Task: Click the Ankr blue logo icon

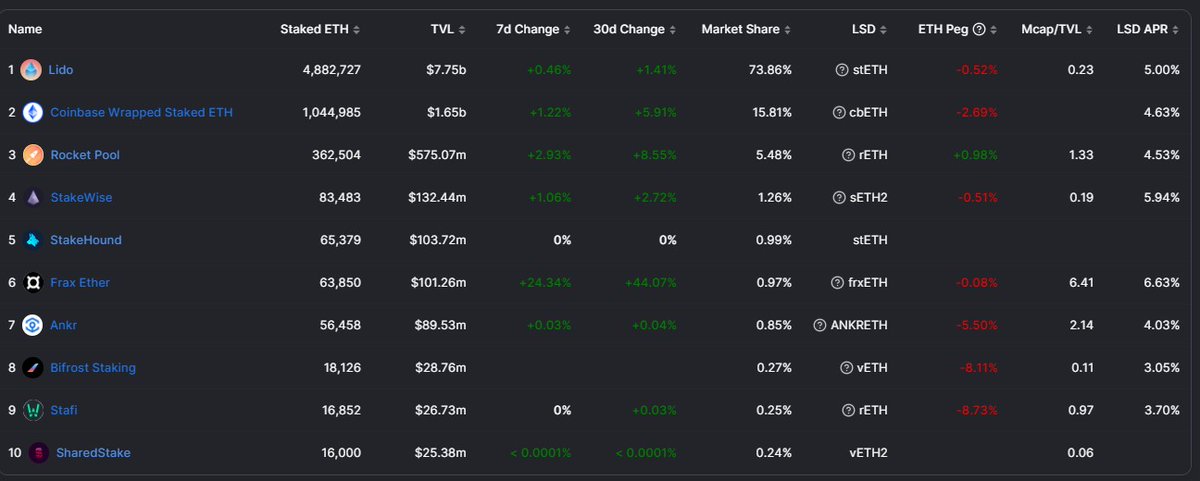Action: pyautogui.click(x=32, y=325)
